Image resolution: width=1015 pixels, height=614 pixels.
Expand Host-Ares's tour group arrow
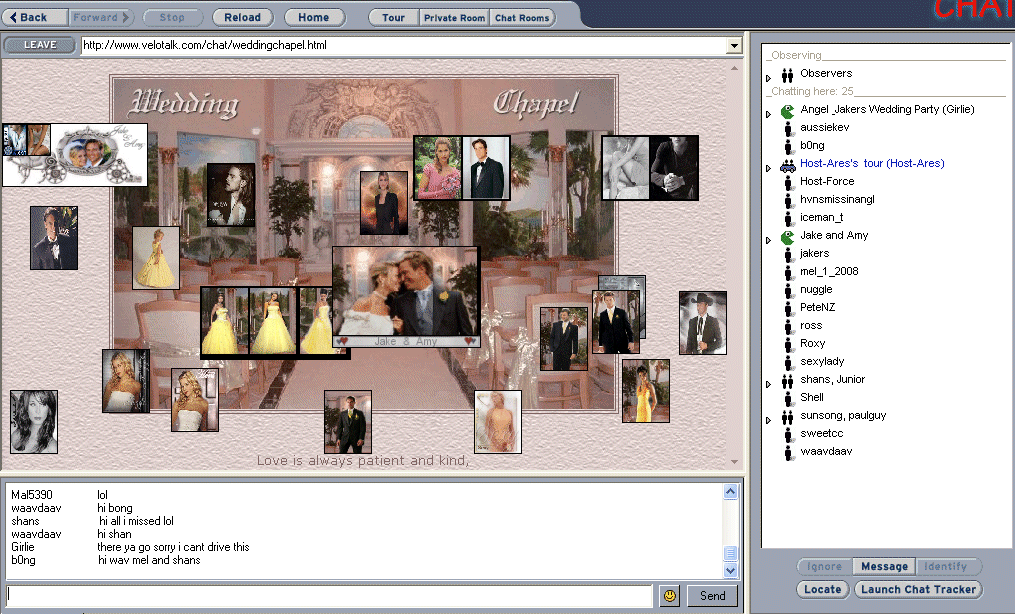click(x=768, y=167)
